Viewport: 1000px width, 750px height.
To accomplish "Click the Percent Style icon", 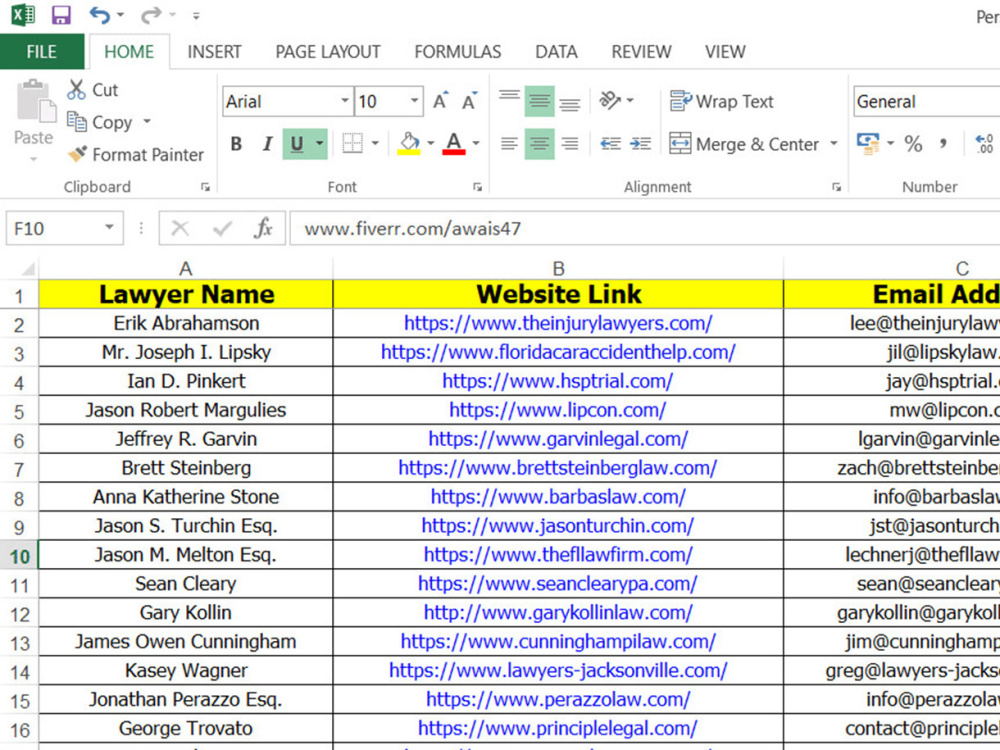I will pos(913,144).
